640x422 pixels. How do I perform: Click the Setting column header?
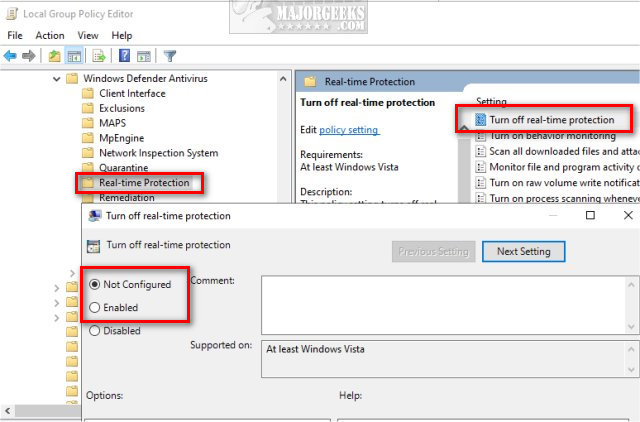tap(491, 101)
